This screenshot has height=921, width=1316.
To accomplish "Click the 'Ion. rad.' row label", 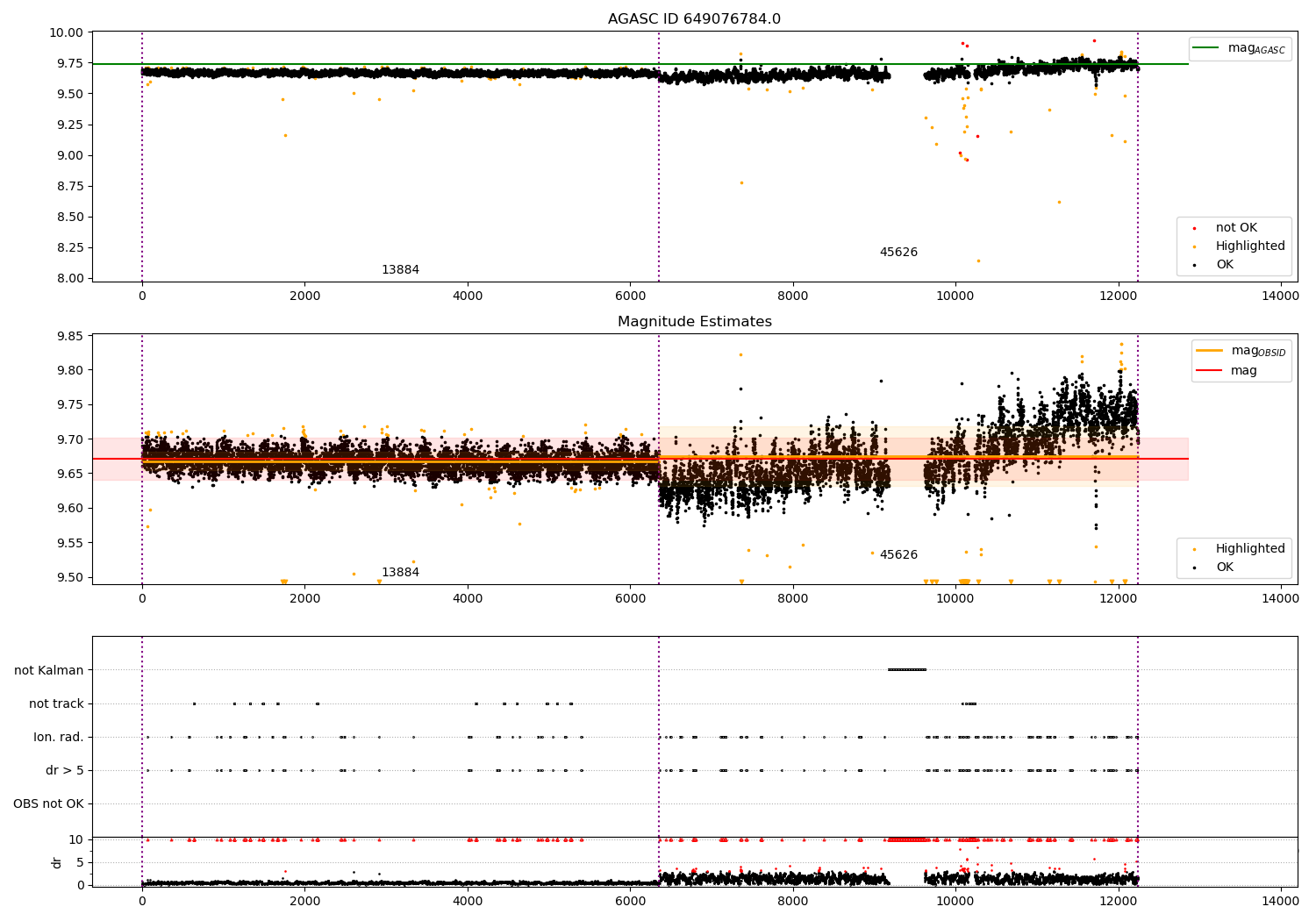I will (59, 737).
